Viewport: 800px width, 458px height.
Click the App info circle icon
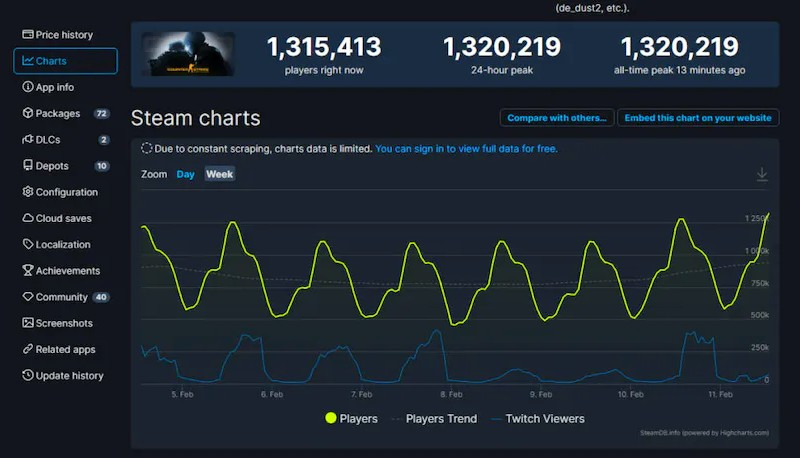28,87
